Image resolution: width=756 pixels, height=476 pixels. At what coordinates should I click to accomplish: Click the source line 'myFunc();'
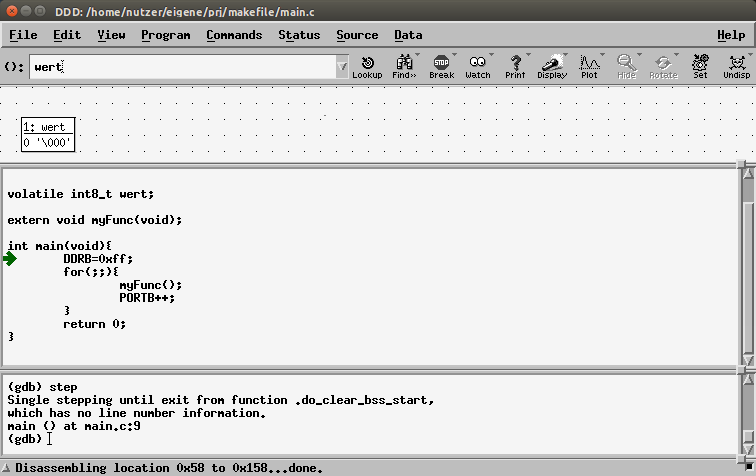[150, 285]
